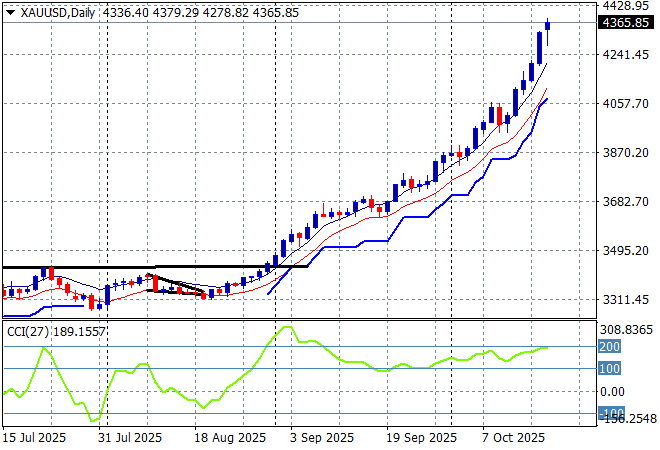Click the 4057.70 price axis label
This screenshot has width=660, height=450.
[628, 103]
